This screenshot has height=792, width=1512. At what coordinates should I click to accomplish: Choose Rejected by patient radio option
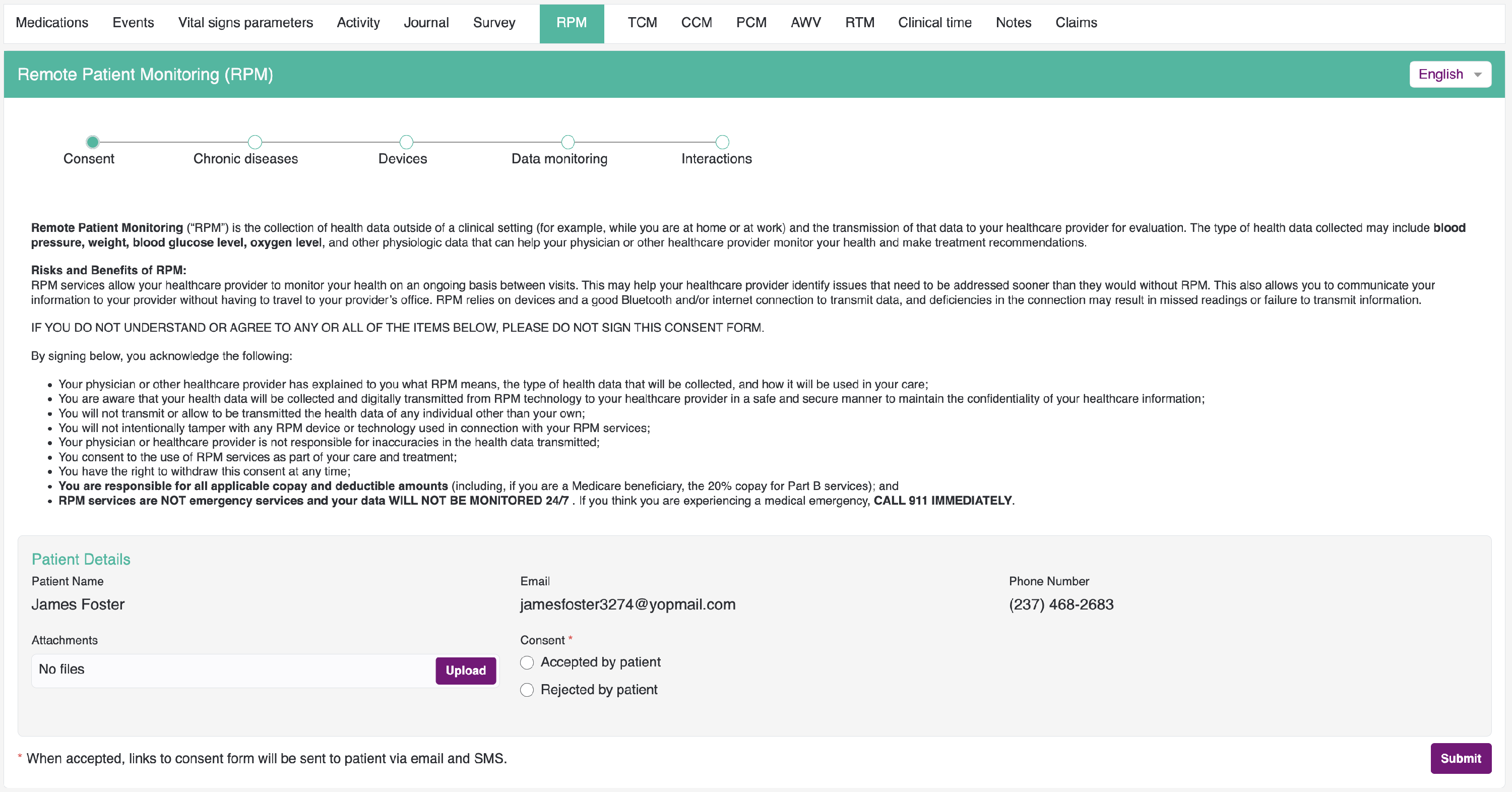[x=527, y=690]
